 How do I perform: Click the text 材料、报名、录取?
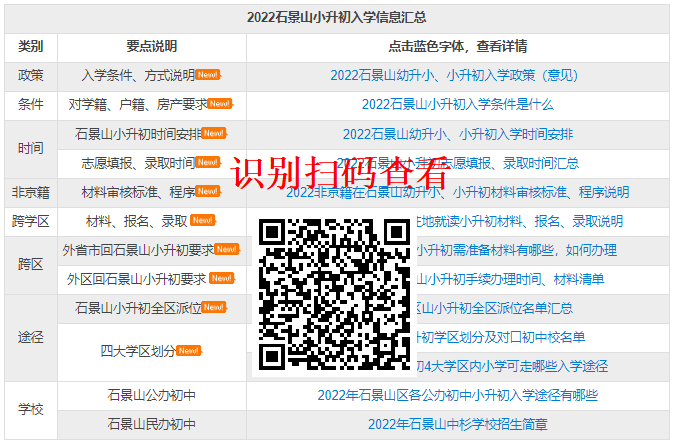pyautogui.click(x=137, y=221)
